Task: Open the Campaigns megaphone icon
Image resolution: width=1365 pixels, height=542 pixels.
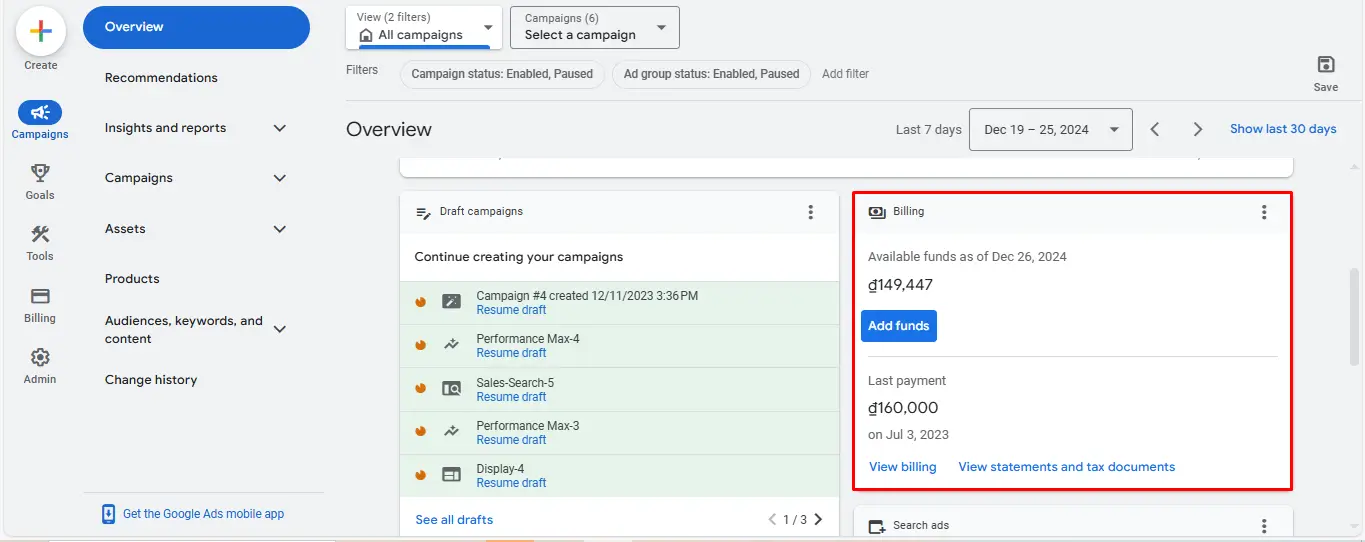Action: click(40, 113)
